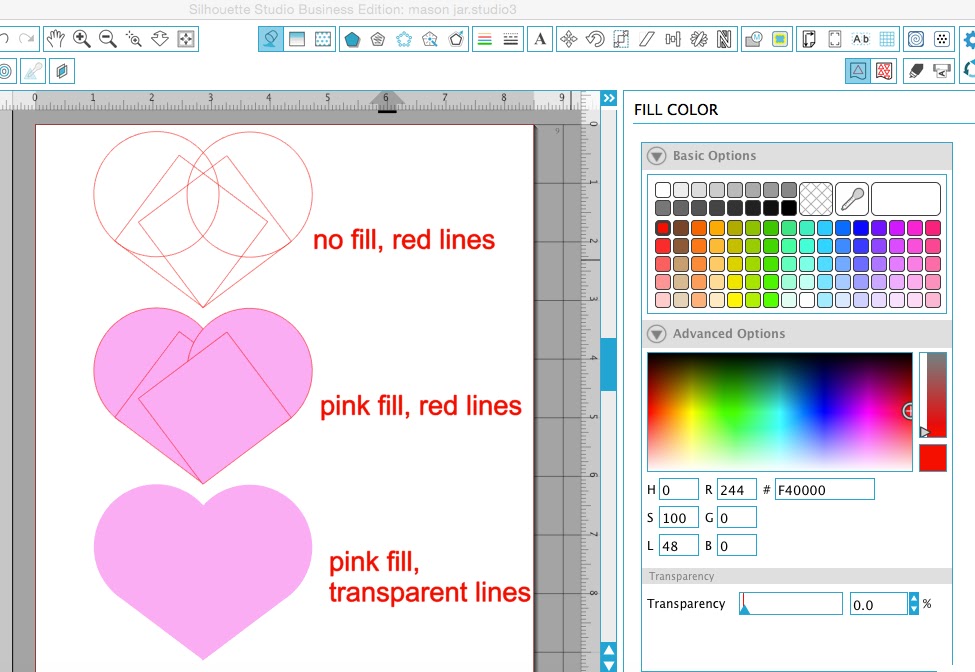Select the Text tool
The height and width of the screenshot is (672, 975).
click(539, 39)
